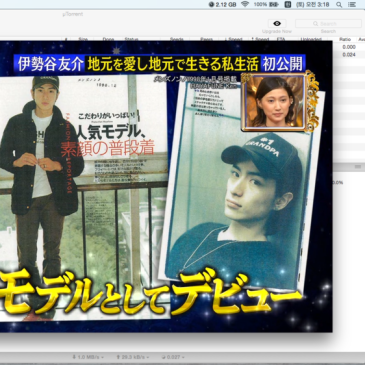Click the ratio pie icon in status bar
The height and width of the screenshot is (365, 365).
pyautogui.click(x=163, y=357)
